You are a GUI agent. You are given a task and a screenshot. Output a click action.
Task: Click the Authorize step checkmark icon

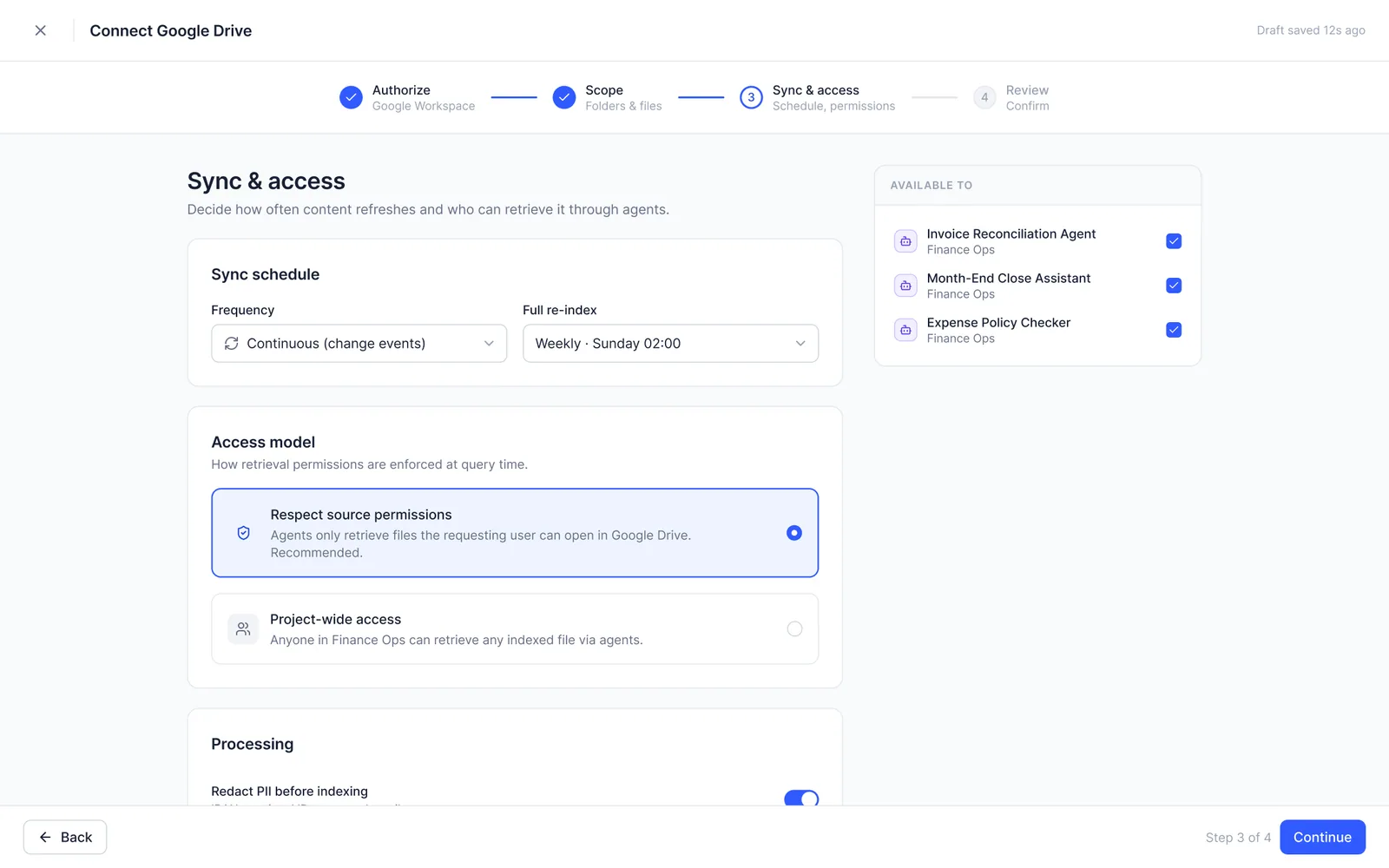351,97
